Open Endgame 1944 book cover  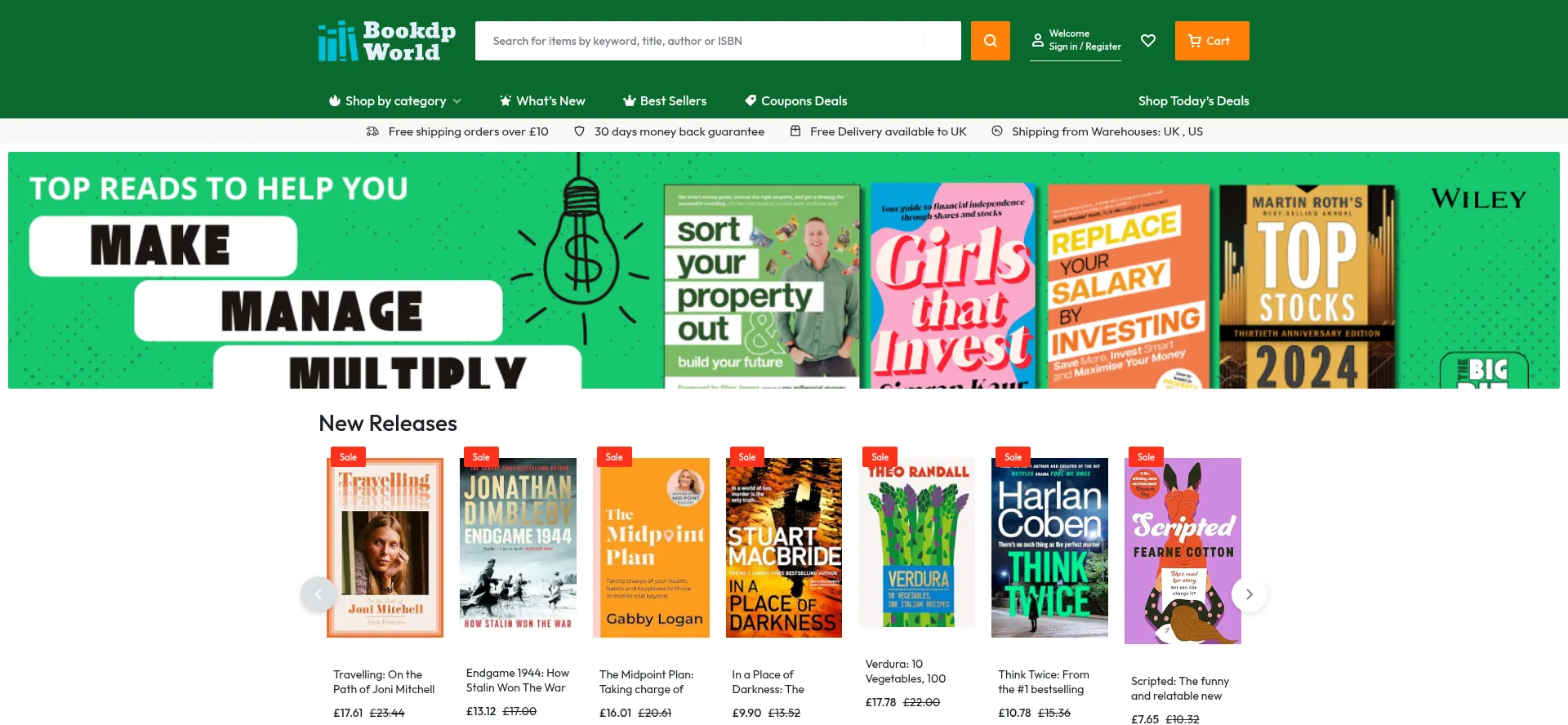pyautogui.click(x=518, y=547)
